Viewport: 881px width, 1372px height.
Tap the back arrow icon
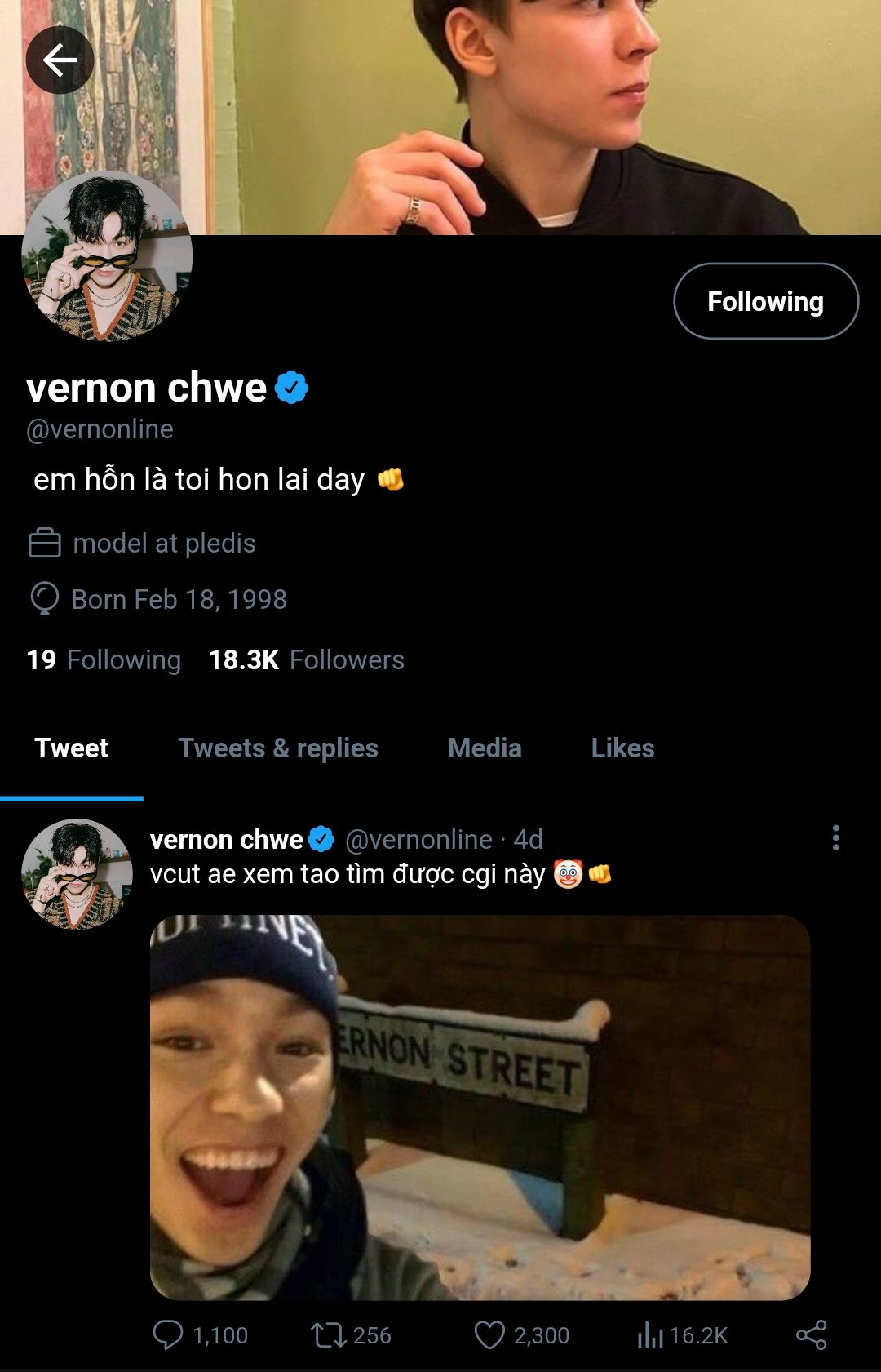click(x=60, y=60)
